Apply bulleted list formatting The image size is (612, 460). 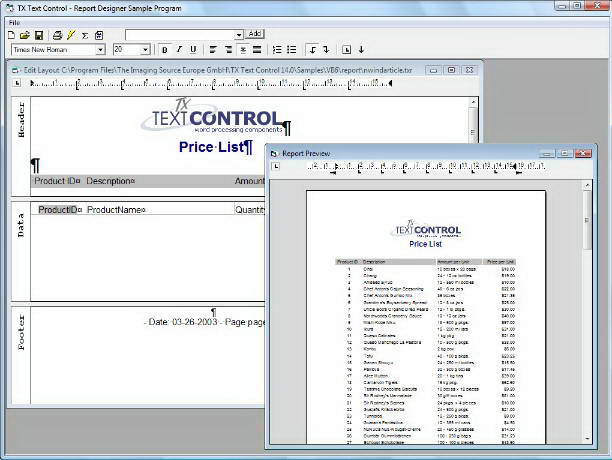point(292,50)
